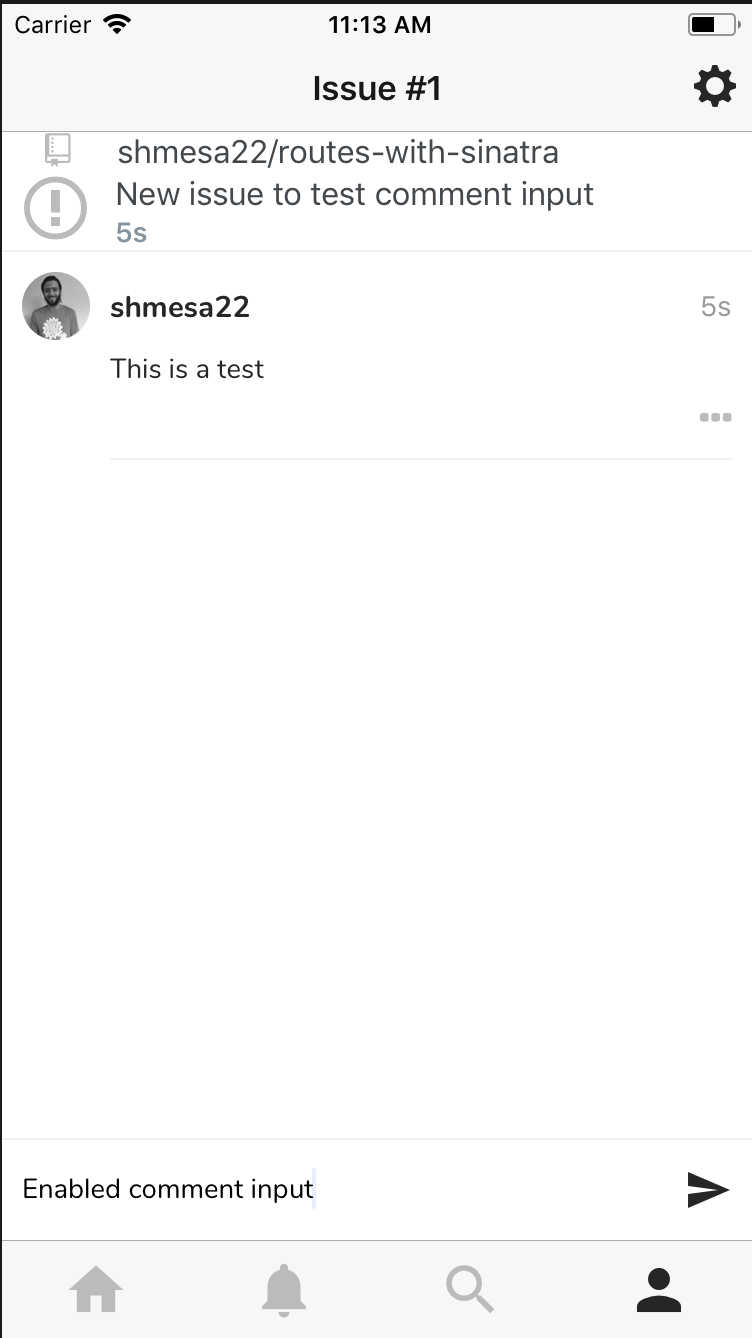Viewport: 752px width, 1338px height.
Task: Open the shmesa22 username link
Action: (180, 307)
